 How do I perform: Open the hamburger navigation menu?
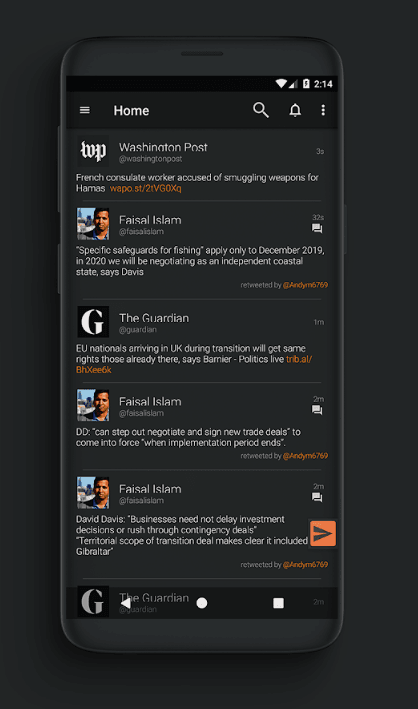85,110
